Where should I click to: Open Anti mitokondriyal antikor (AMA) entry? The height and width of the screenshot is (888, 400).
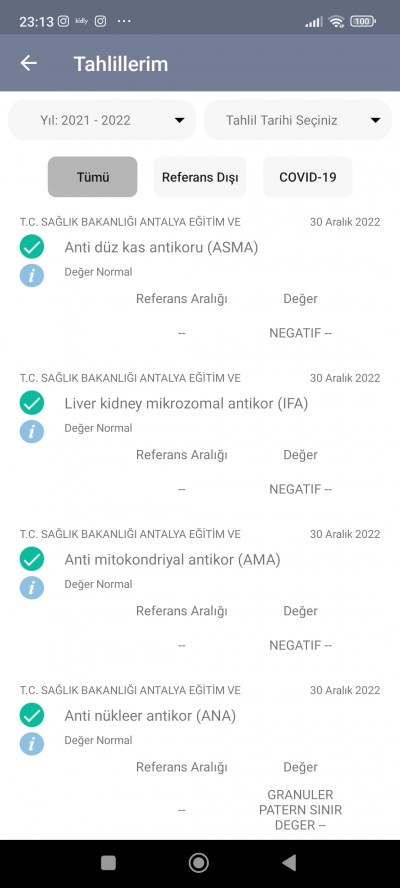coord(173,560)
